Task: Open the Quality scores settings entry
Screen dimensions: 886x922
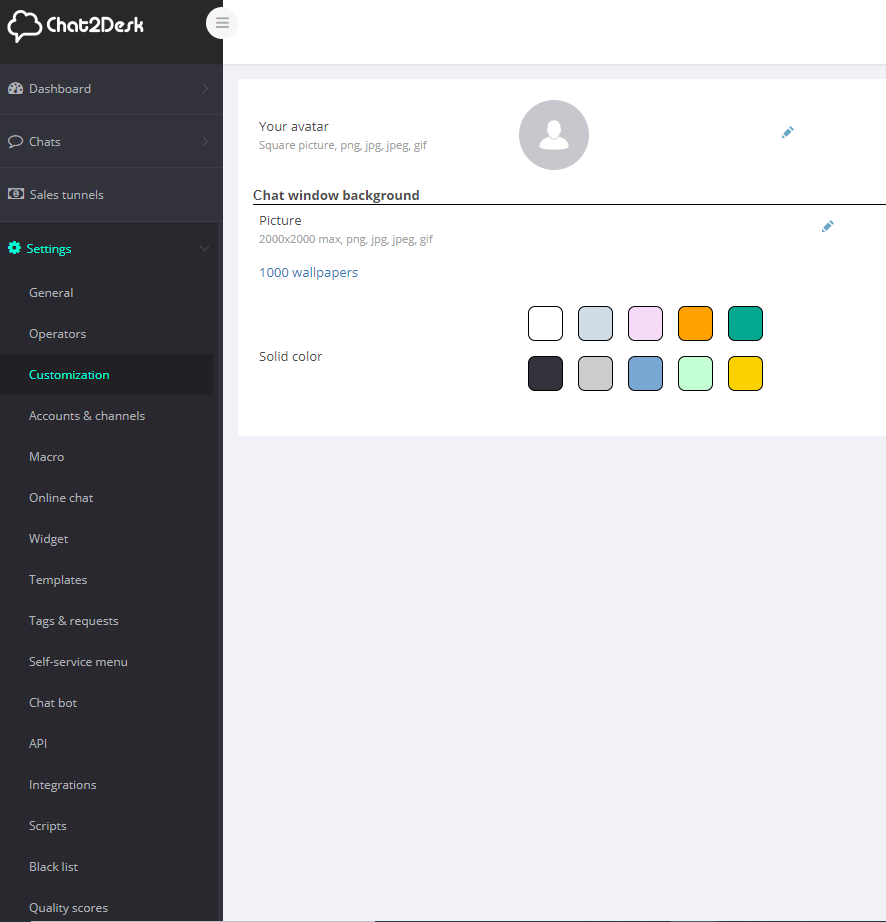Action: coord(68,907)
